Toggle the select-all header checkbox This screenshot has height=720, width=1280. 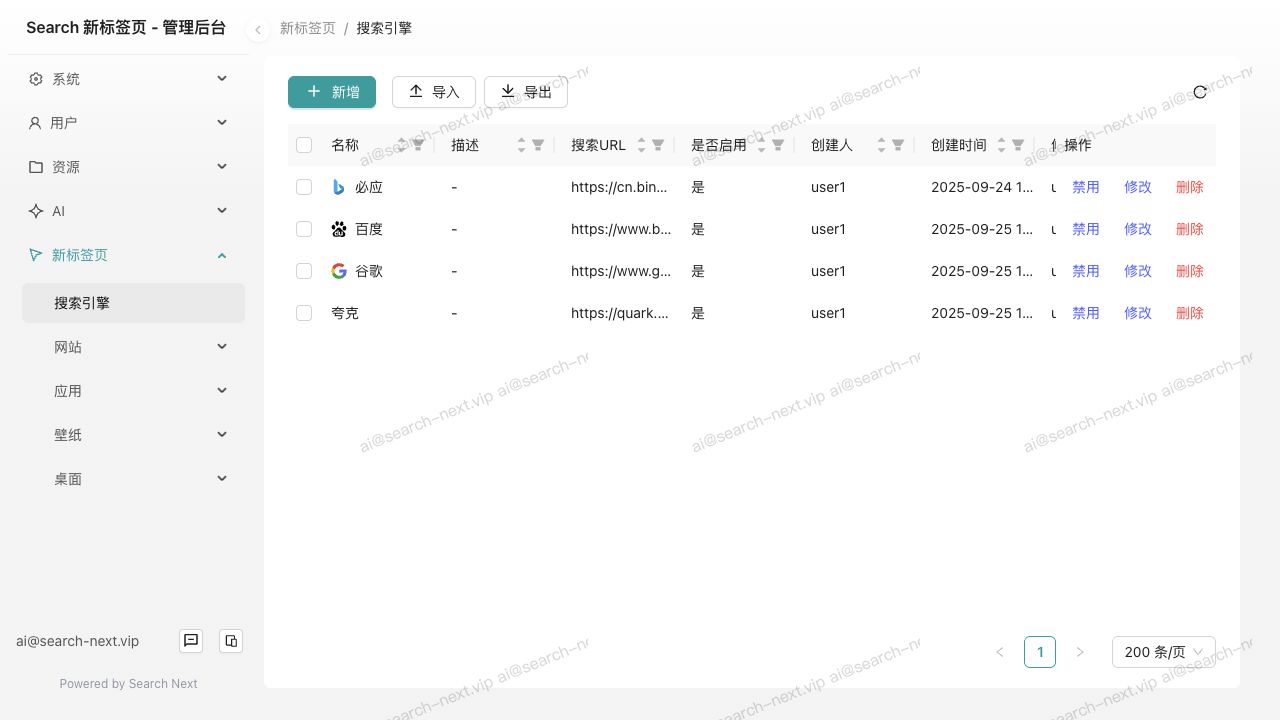[304, 145]
